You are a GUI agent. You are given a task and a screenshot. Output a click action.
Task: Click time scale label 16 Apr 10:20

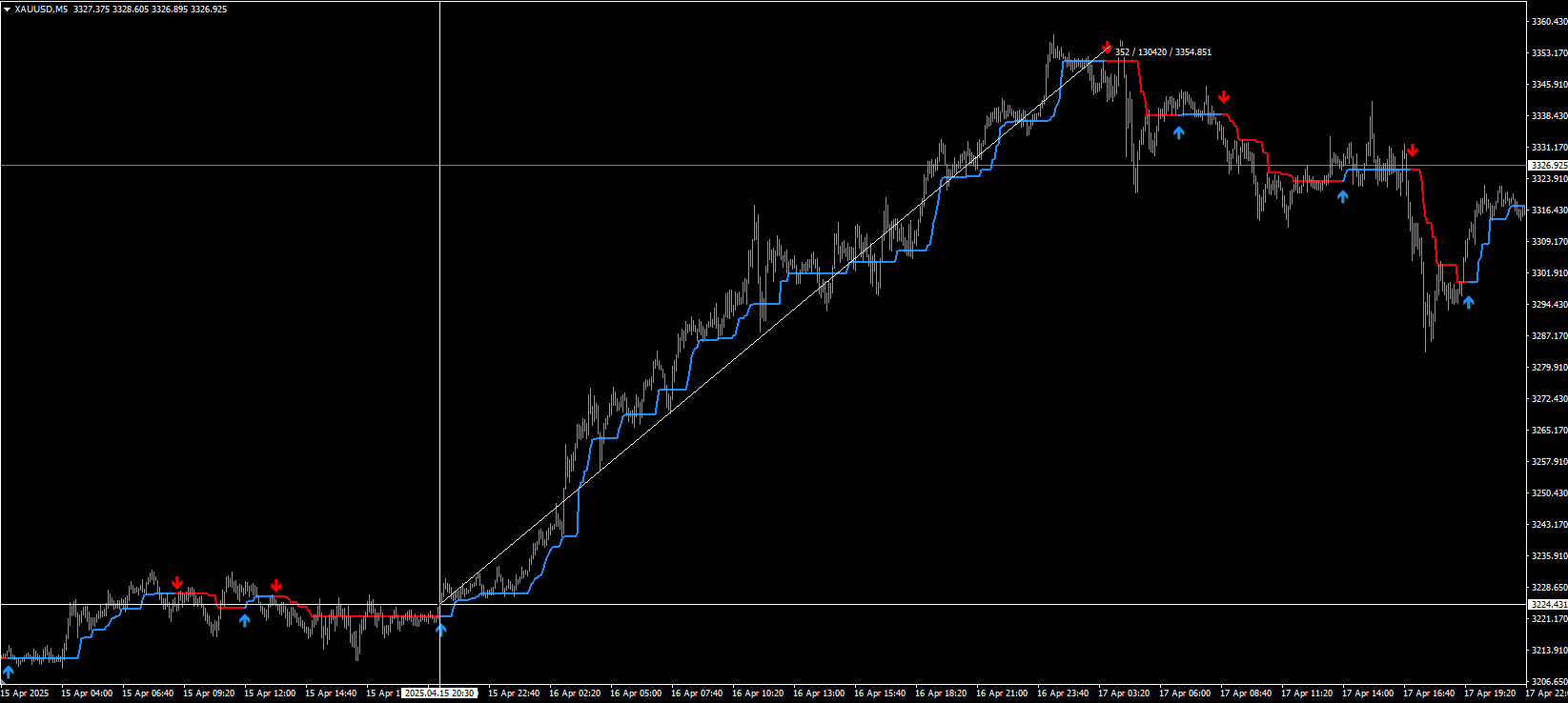pos(758,693)
